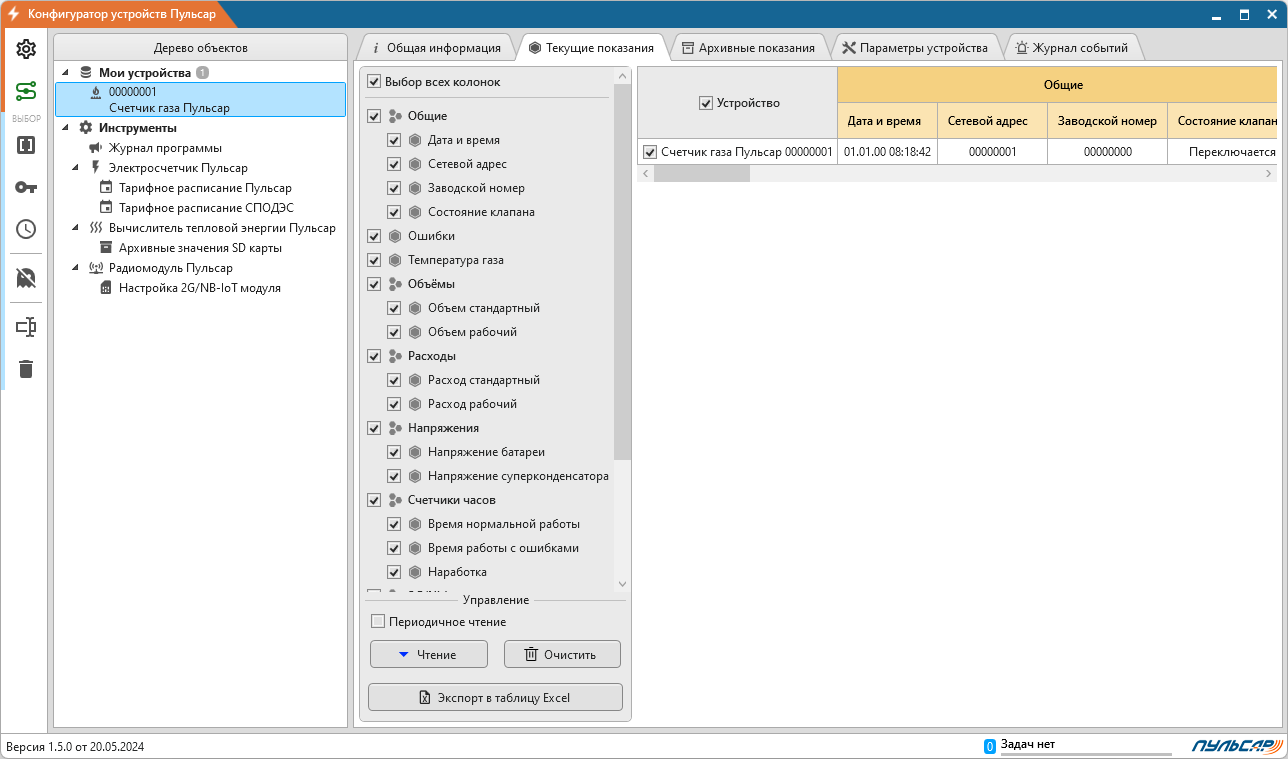Click the database icon beside Мои устройства
The image size is (1288, 759).
(86, 72)
